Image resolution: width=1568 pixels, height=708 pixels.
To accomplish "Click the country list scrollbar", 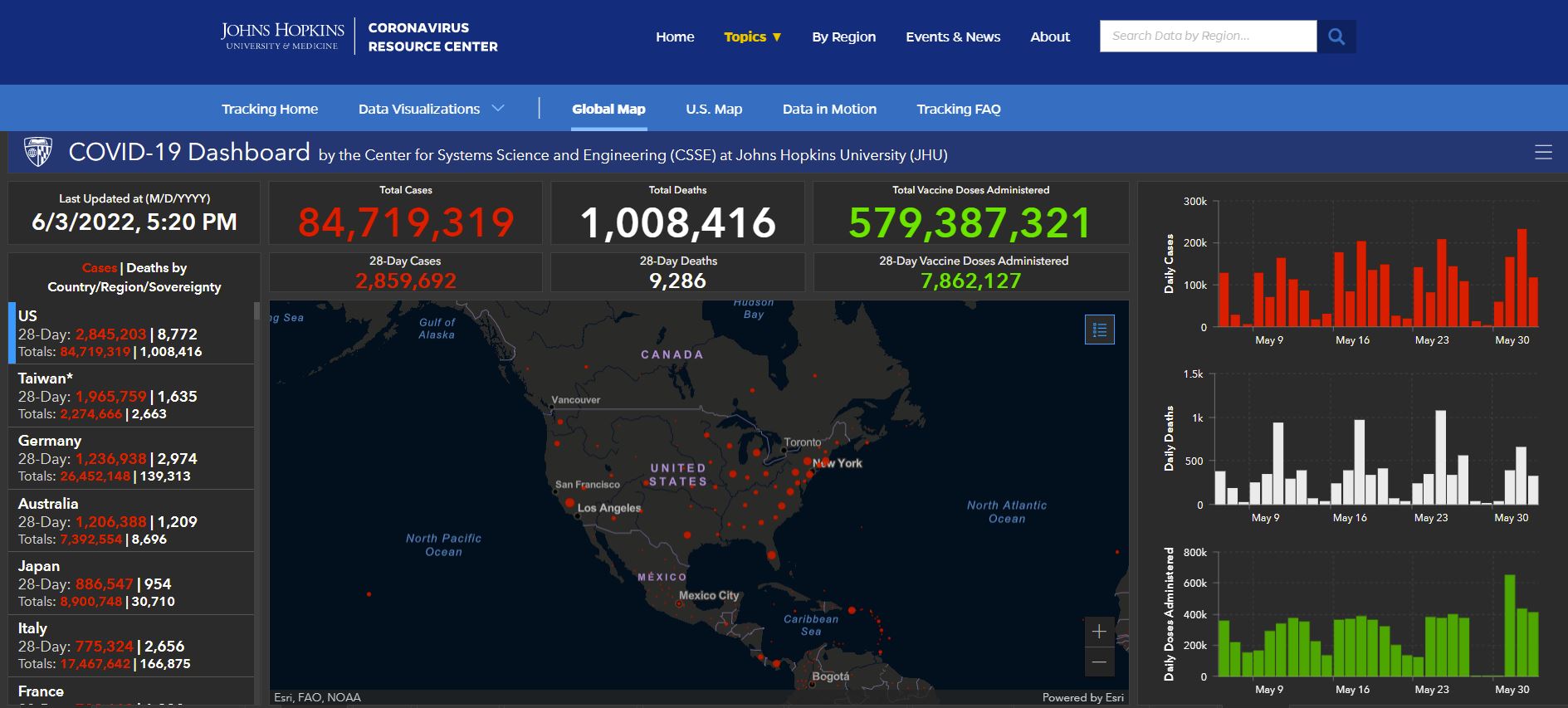I will click(x=256, y=311).
